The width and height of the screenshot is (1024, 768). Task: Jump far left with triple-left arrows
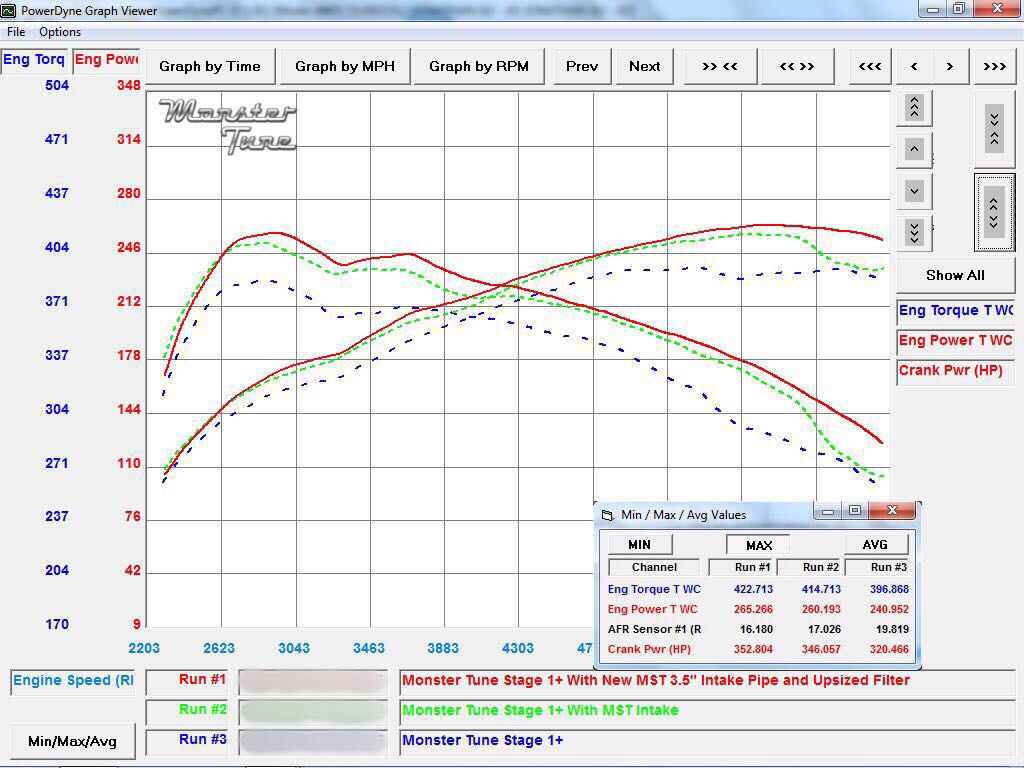(870, 66)
